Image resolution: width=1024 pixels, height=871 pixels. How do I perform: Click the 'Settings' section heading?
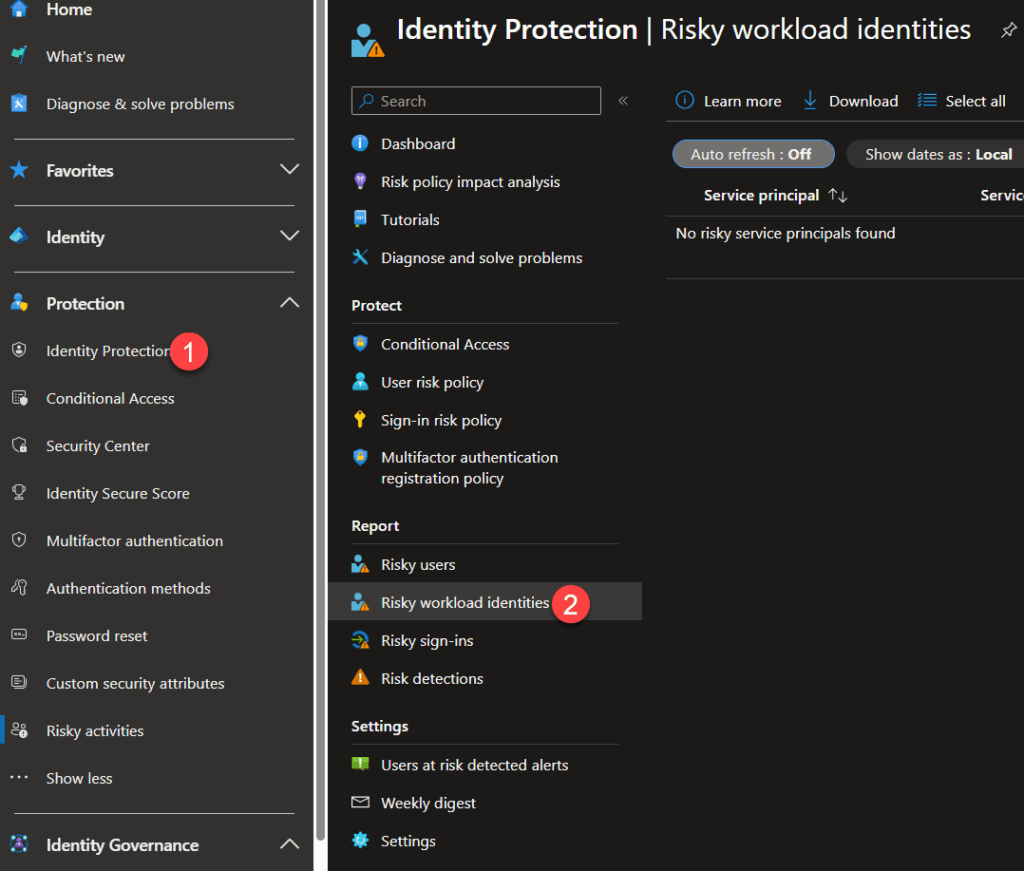379,726
